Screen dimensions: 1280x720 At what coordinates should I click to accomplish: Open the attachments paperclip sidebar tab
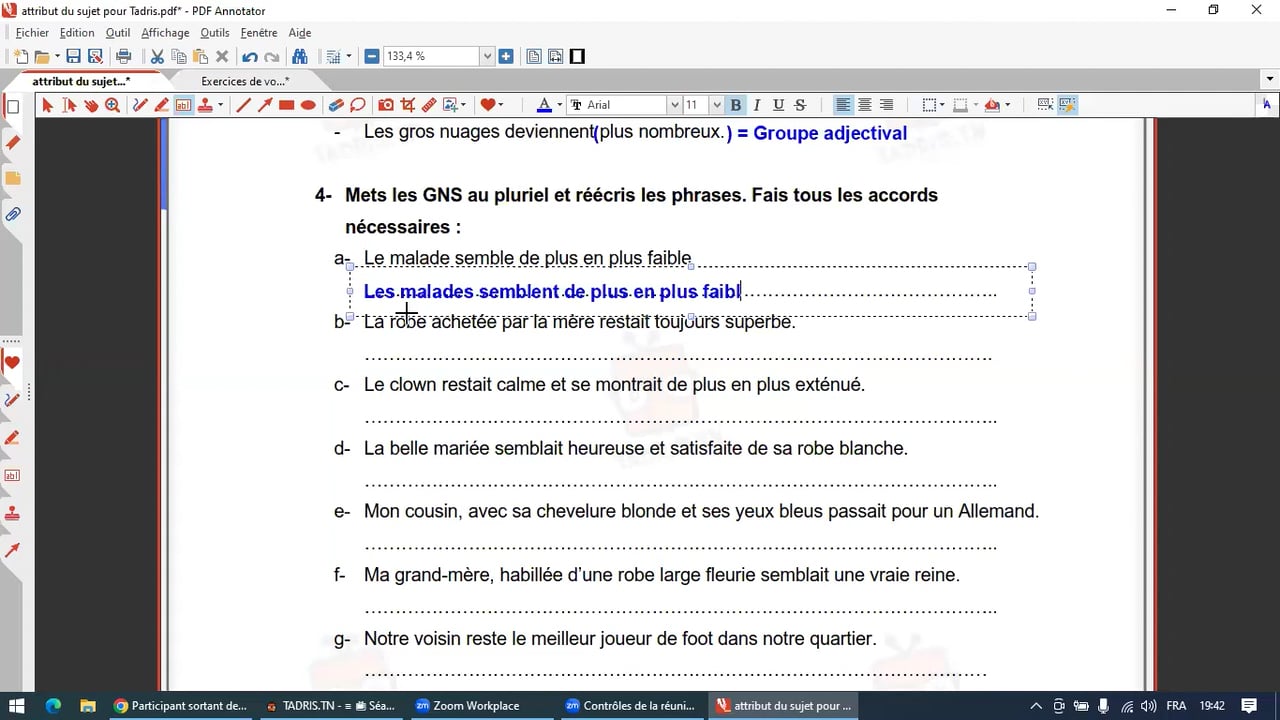tap(13, 214)
